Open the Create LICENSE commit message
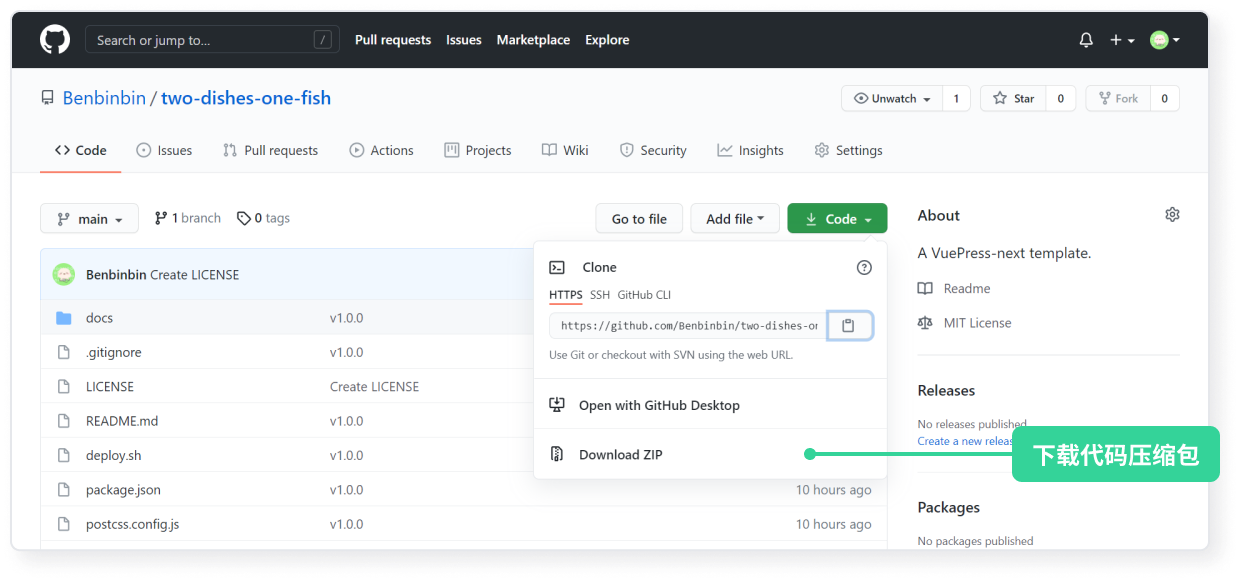1240x582 pixels. [194, 274]
